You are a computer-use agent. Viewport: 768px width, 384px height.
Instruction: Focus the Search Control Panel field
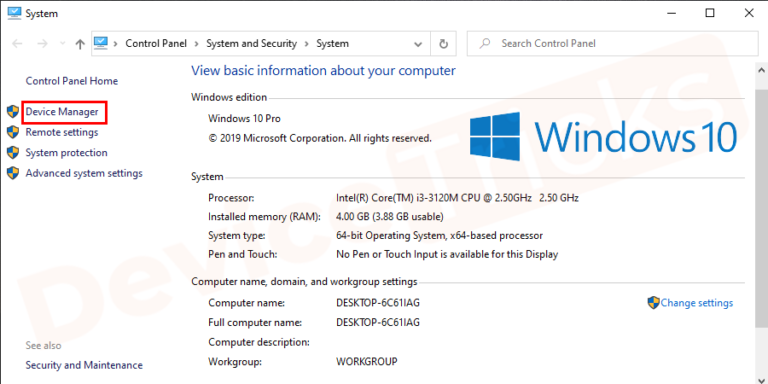tap(612, 44)
